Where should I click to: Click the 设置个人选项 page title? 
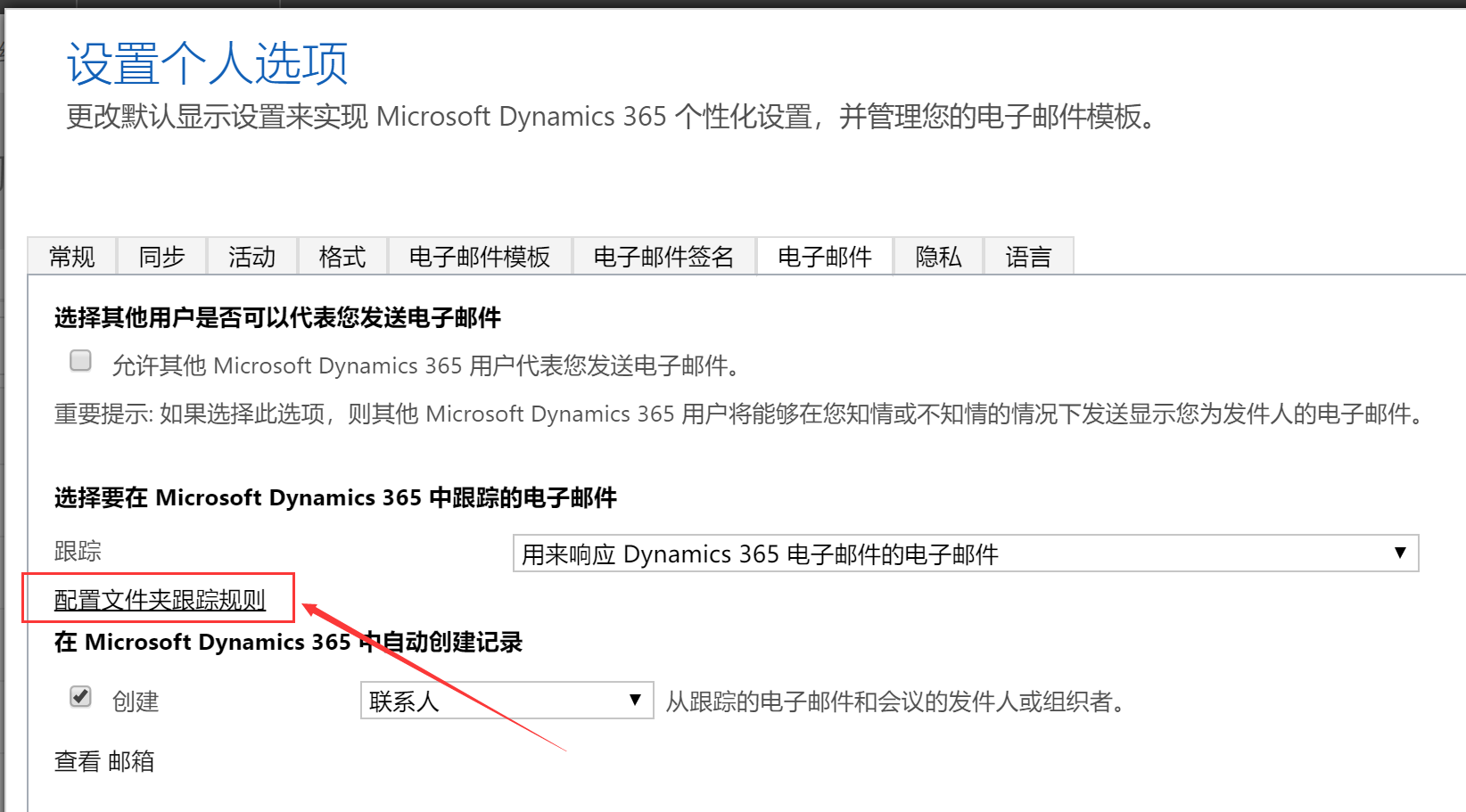(207, 63)
